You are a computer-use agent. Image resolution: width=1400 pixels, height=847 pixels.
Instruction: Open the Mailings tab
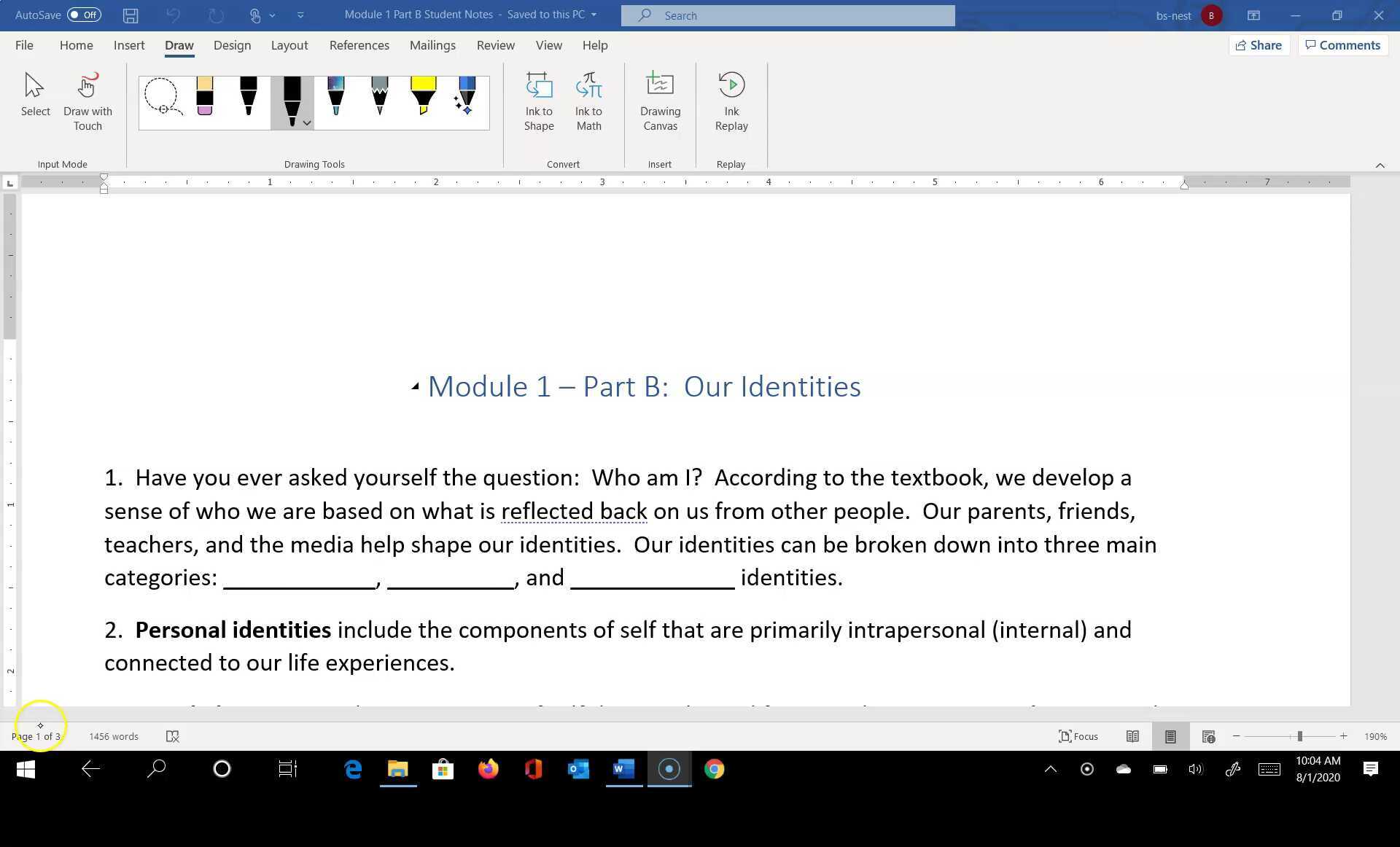[x=432, y=44]
